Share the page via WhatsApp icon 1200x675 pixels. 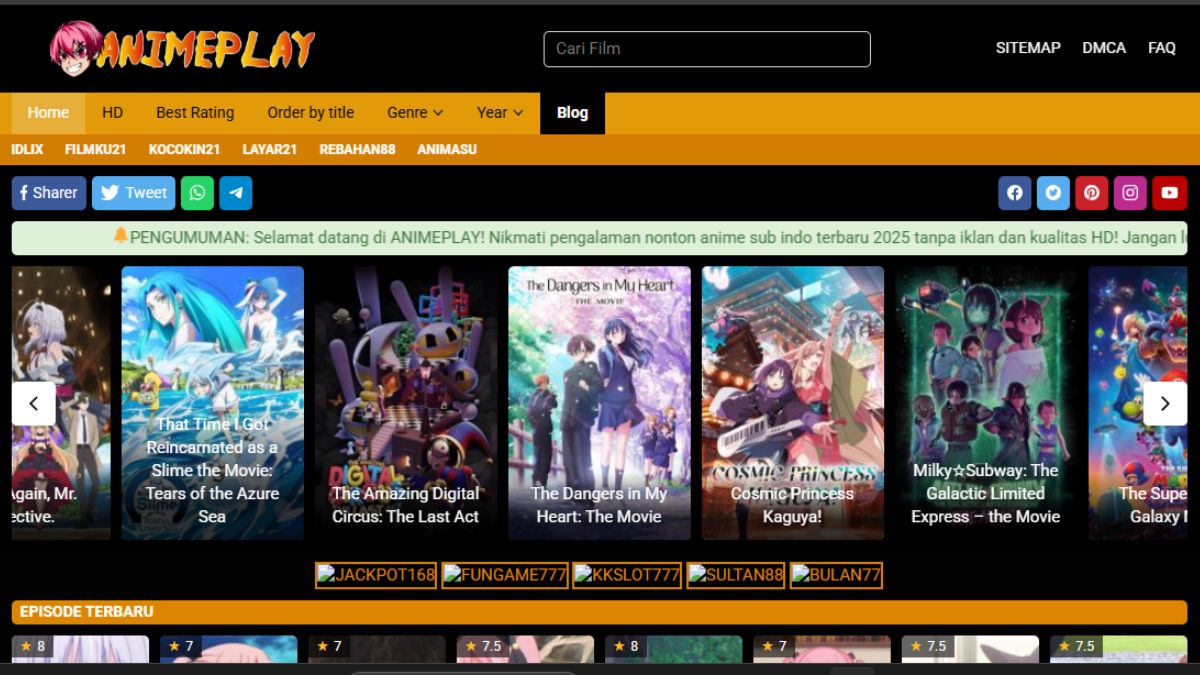pos(197,193)
